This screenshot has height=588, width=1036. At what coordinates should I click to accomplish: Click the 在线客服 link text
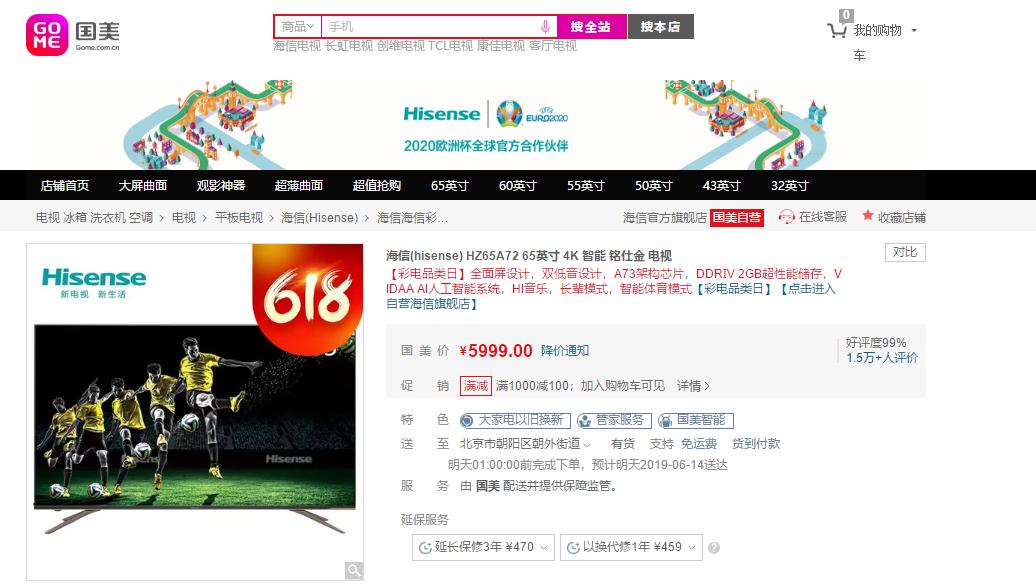point(823,217)
